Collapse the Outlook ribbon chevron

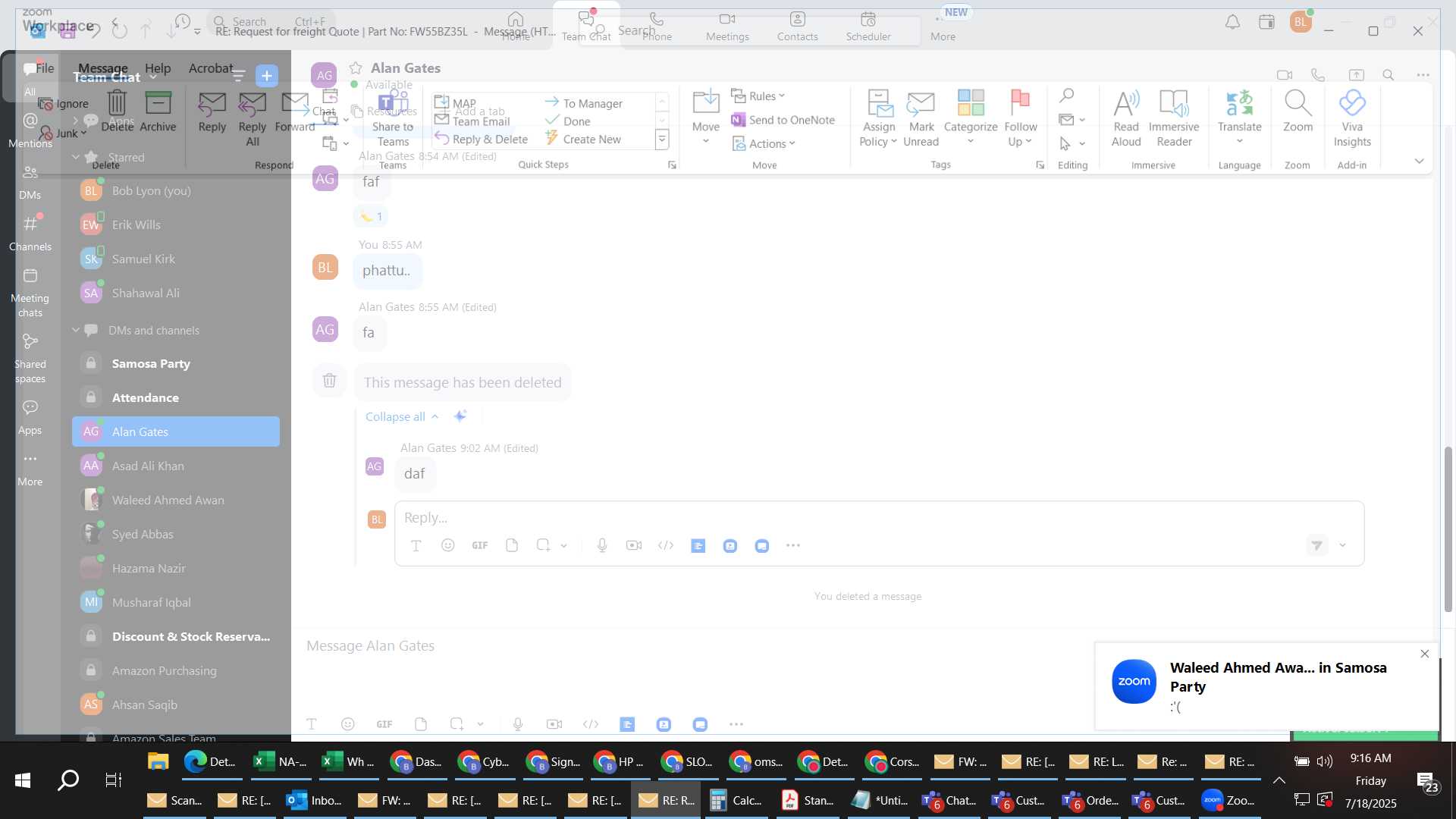(x=1419, y=161)
